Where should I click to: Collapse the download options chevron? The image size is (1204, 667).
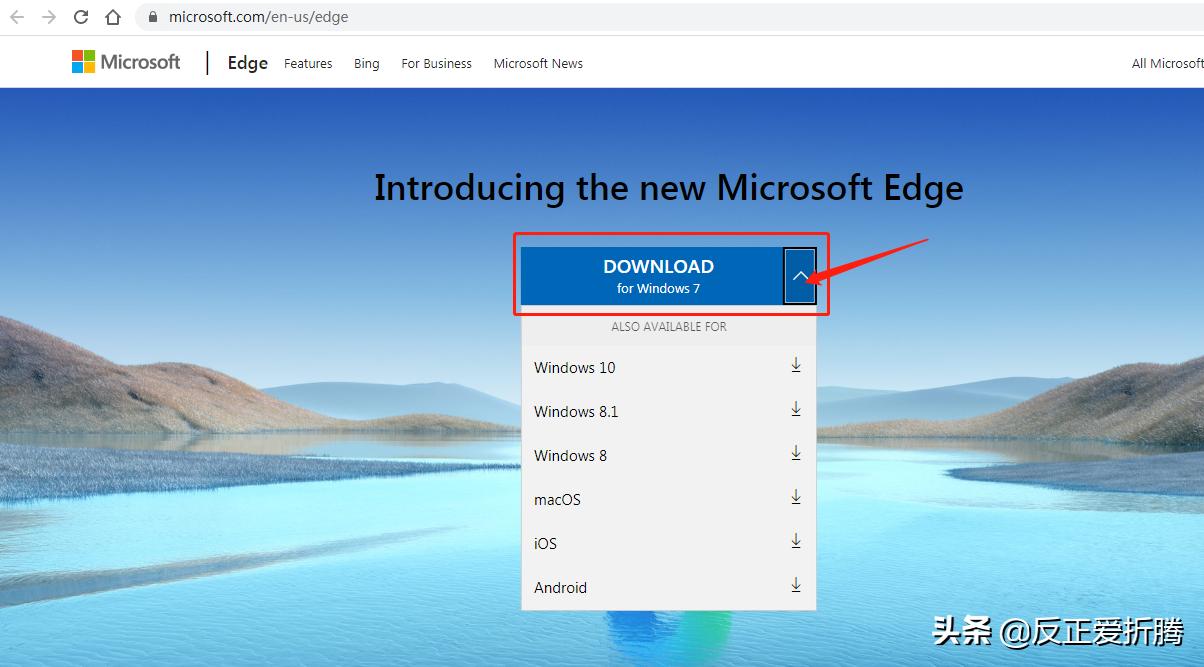pyautogui.click(x=798, y=275)
